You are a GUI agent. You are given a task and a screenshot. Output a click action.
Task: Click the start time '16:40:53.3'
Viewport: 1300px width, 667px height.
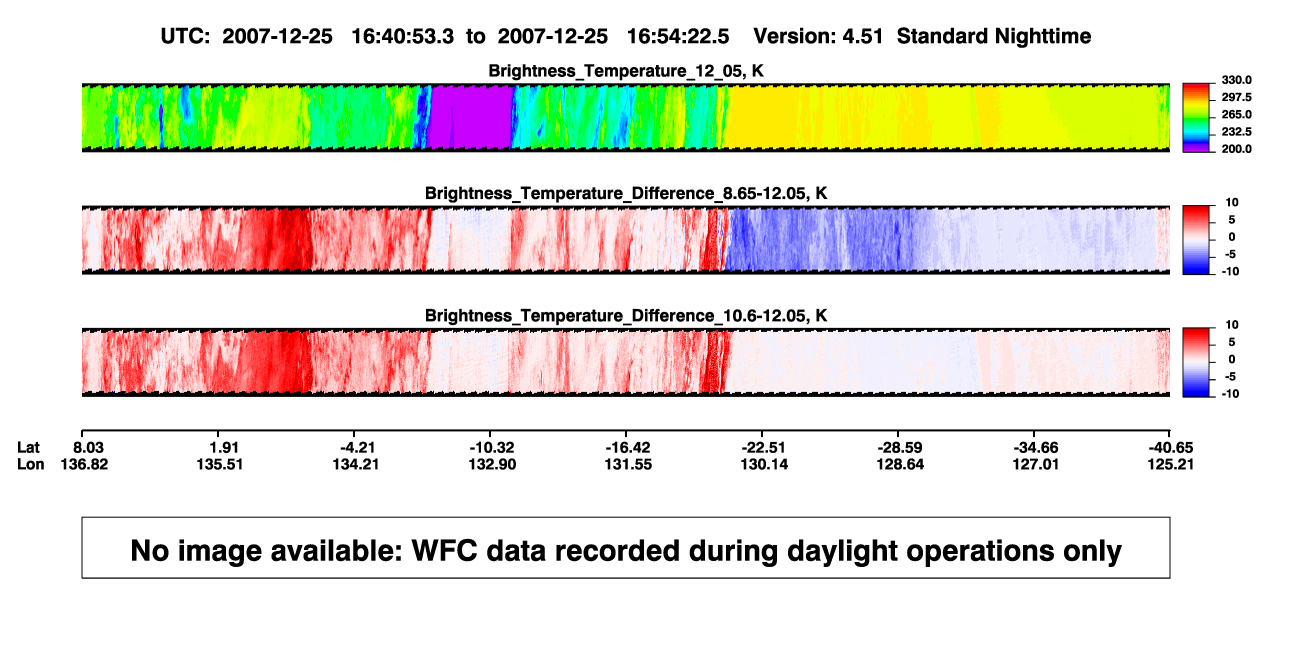403,37
